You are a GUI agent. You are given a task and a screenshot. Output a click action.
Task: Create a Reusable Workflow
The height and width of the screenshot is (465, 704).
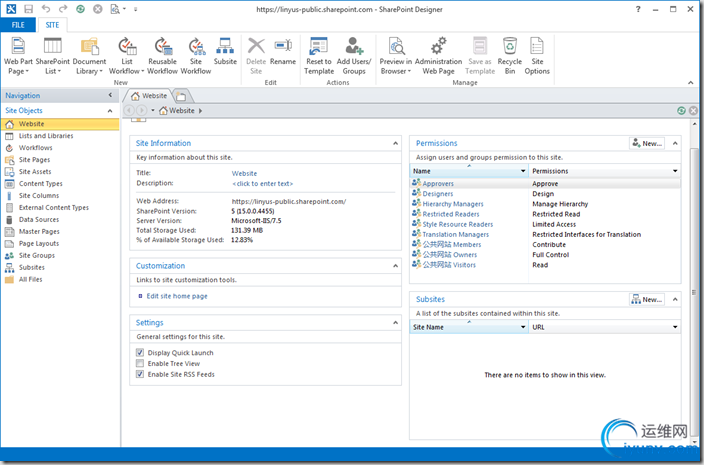point(163,56)
